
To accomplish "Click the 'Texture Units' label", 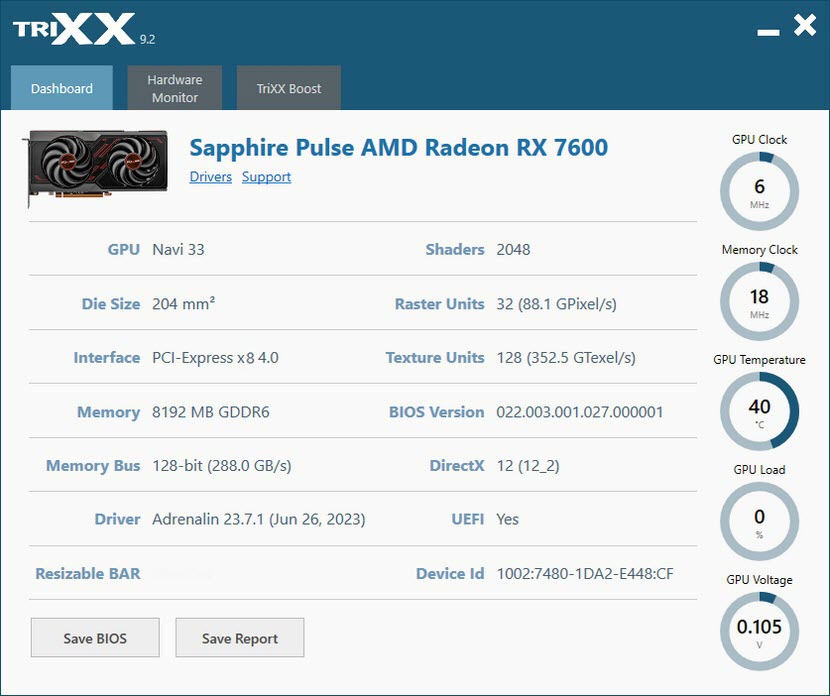I will tap(435, 358).
